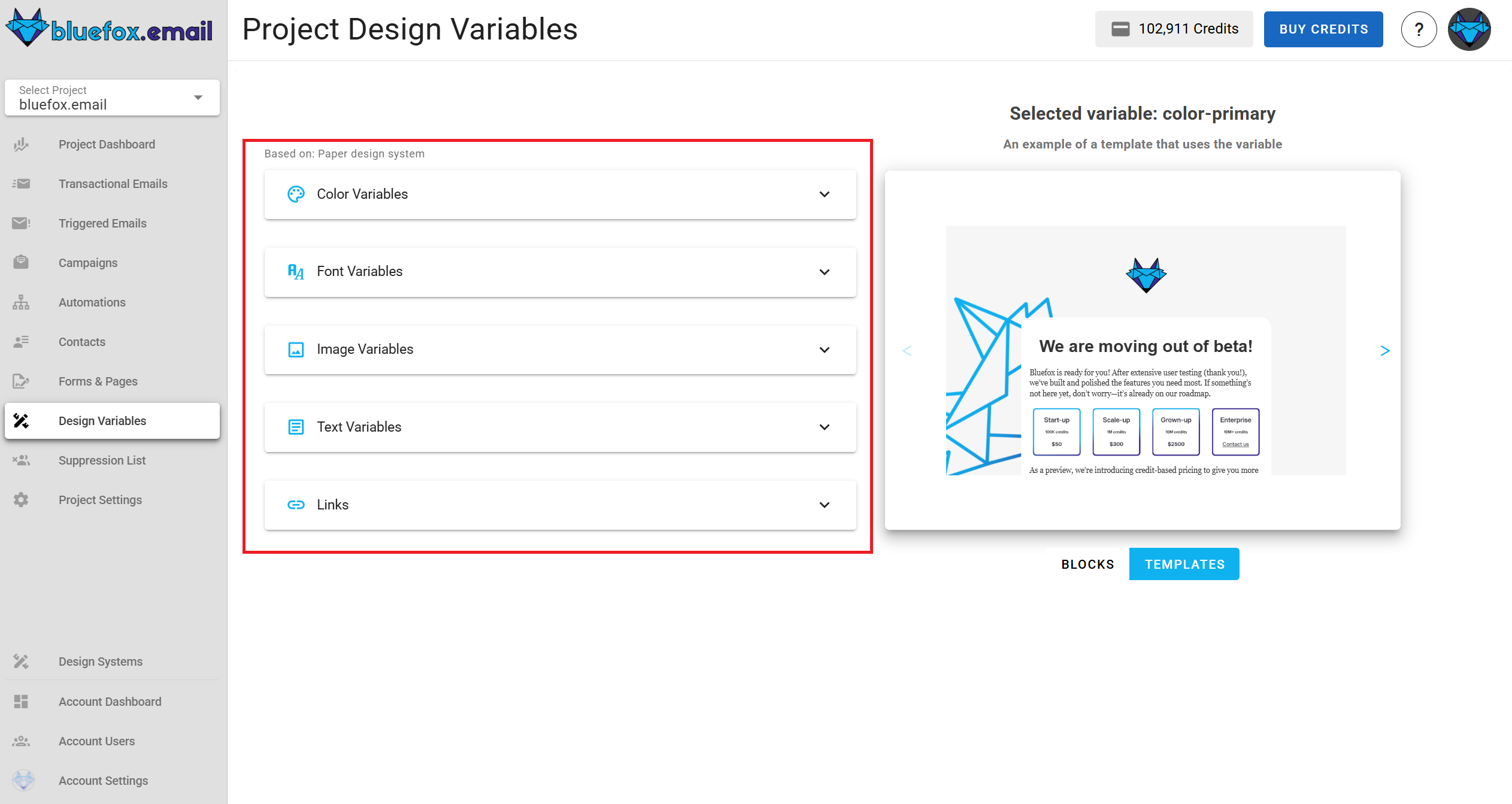The width and height of the screenshot is (1512, 804).
Task: Switch to the TEMPLATES tab
Action: click(1184, 563)
